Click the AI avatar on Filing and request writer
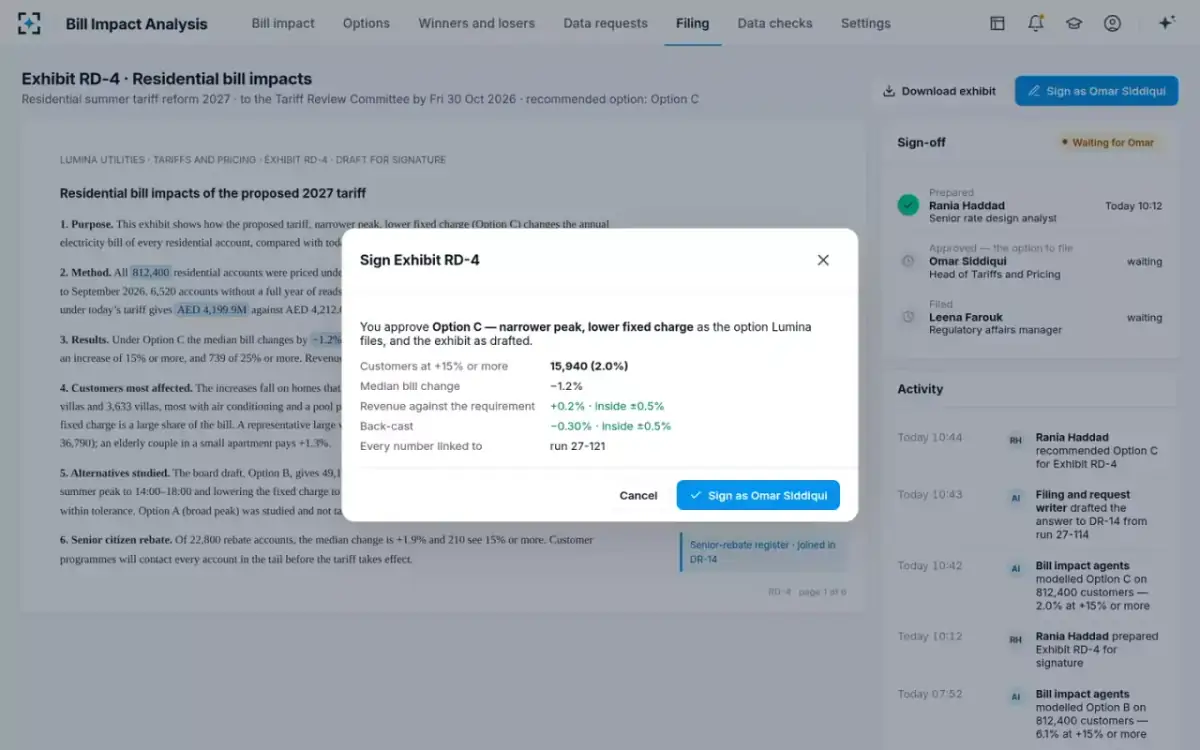Viewport: 1200px width, 750px height. pos(1015,497)
